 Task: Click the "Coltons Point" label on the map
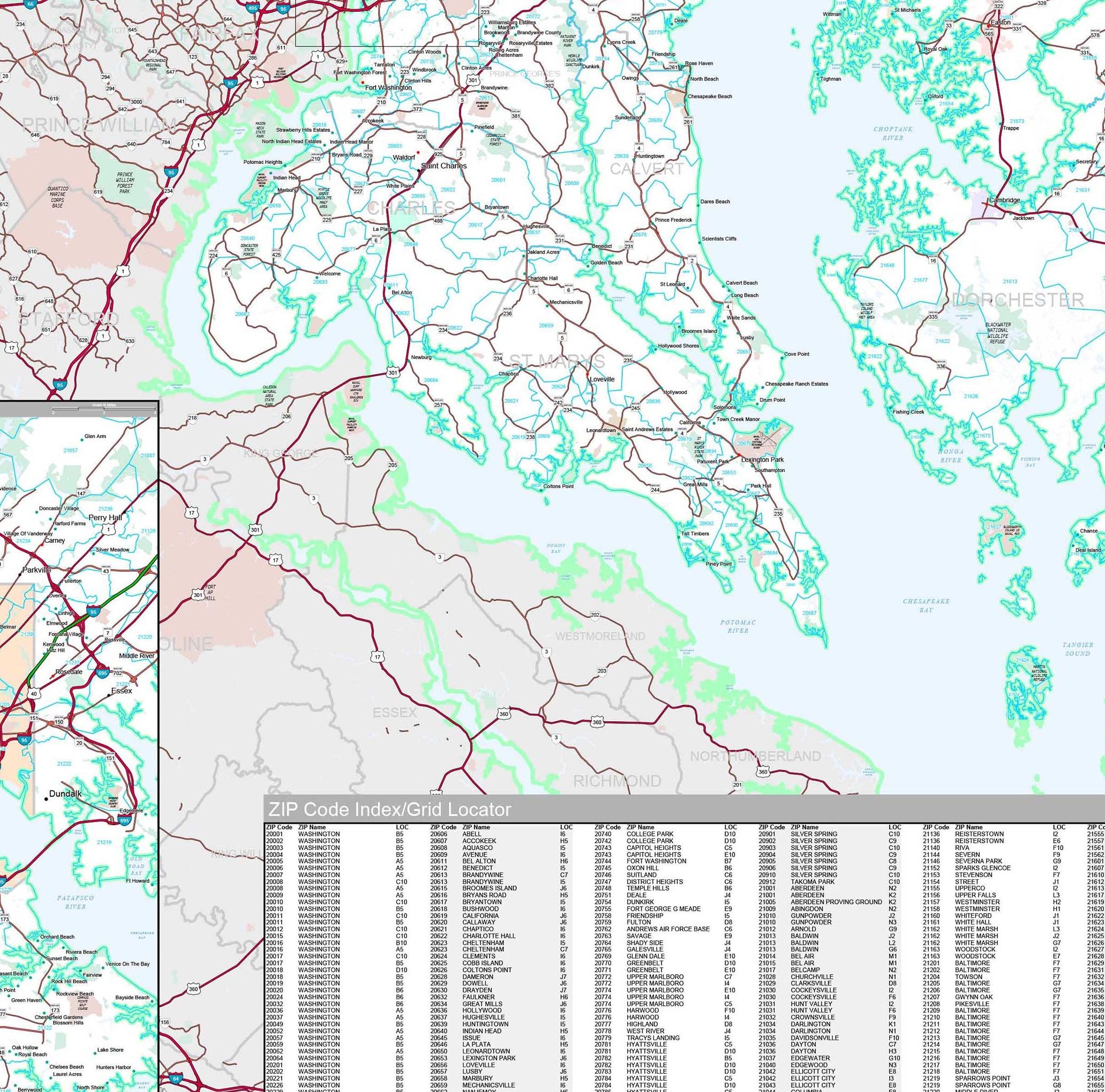pos(558,486)
